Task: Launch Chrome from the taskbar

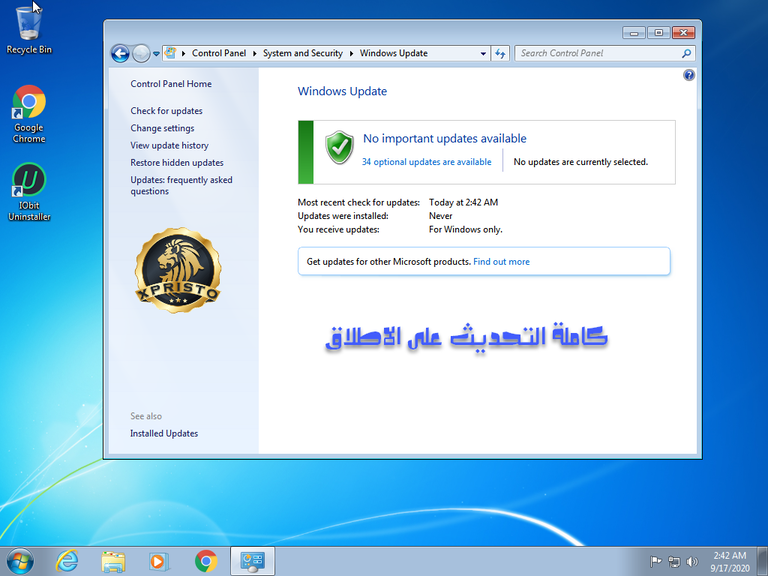Action: [x=206, y=561]
